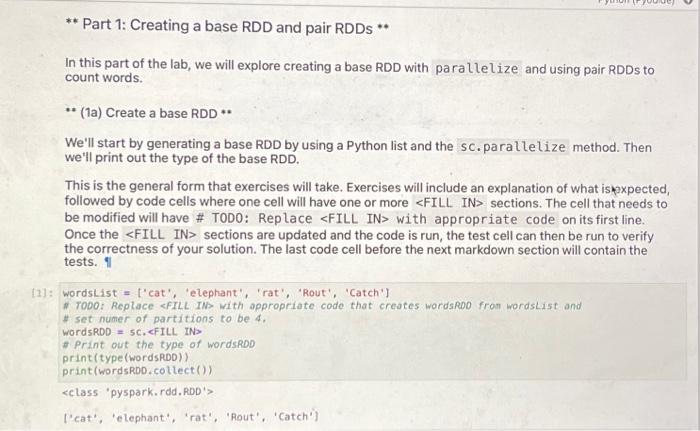Click the inline code "parallelize" in the intro paragraph
Screen dimensions: 700x431
pos(476,69)
